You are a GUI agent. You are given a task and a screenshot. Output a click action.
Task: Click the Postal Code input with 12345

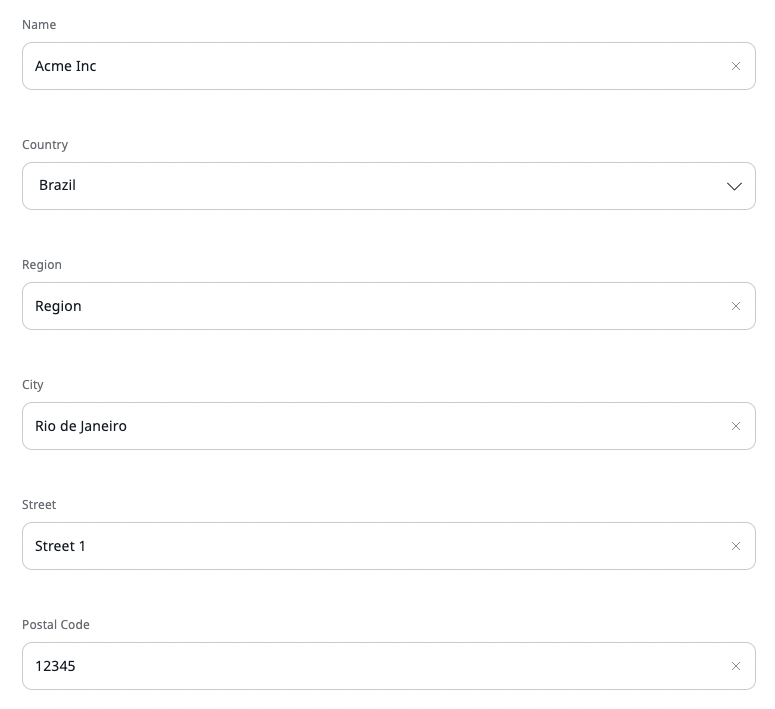(x=380, y=666)
